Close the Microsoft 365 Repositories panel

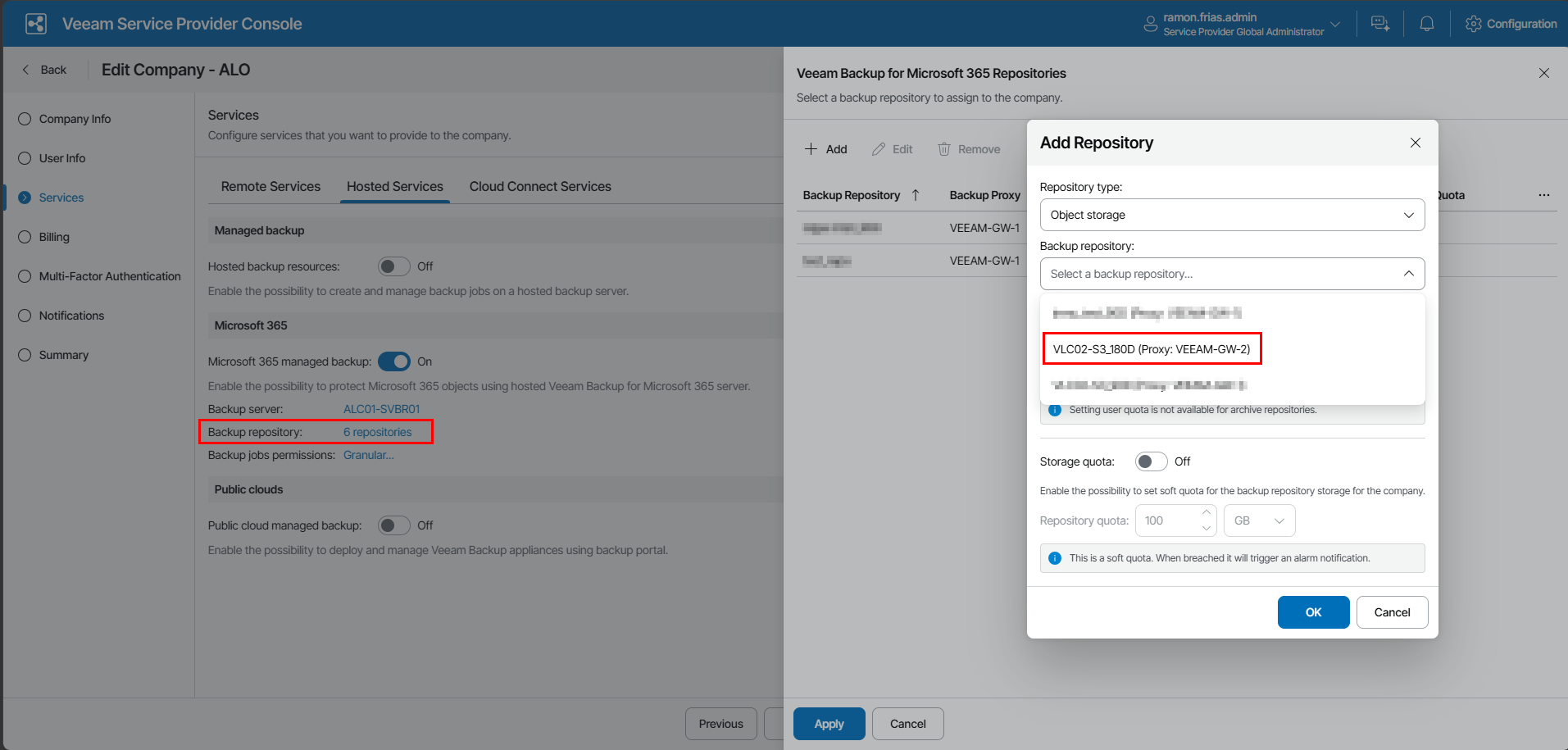pos(1544,73)
